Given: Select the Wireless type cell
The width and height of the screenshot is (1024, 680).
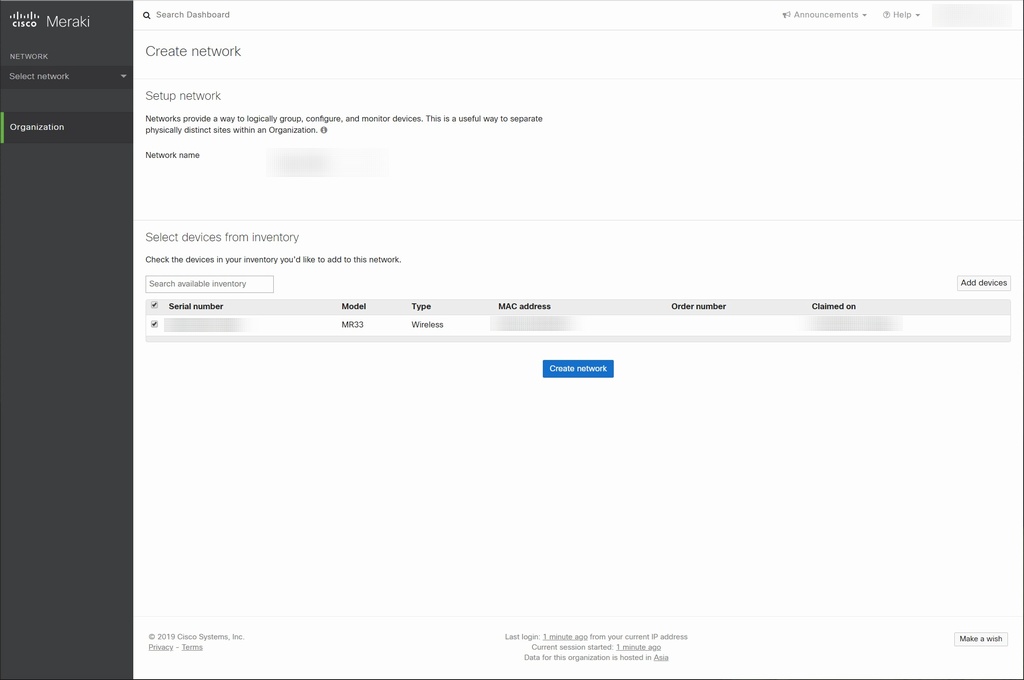Looking at the screenshot, I should 427,325.
